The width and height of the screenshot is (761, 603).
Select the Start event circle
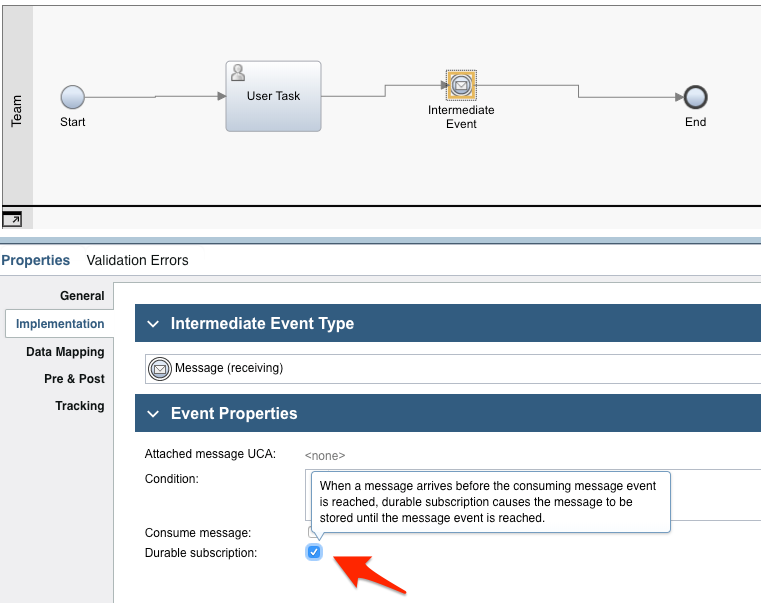[x=72, y=97]
